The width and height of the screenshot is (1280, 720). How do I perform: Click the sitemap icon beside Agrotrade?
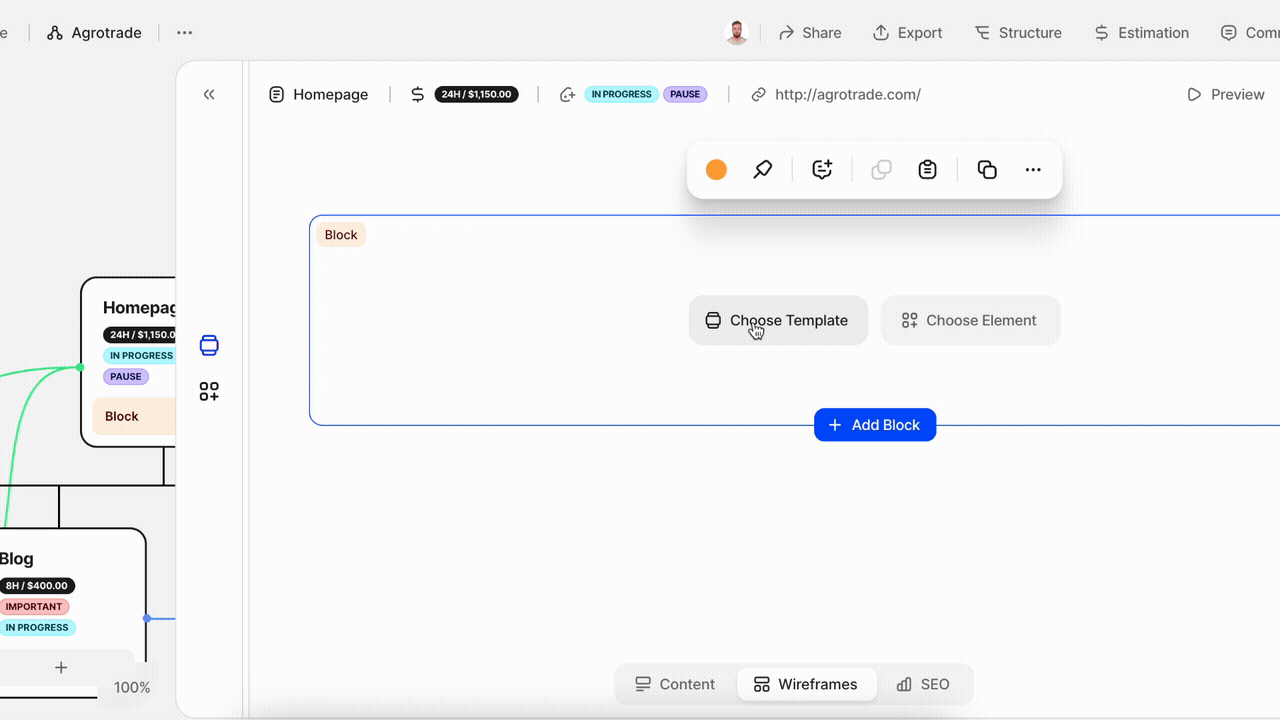[55, 33]
